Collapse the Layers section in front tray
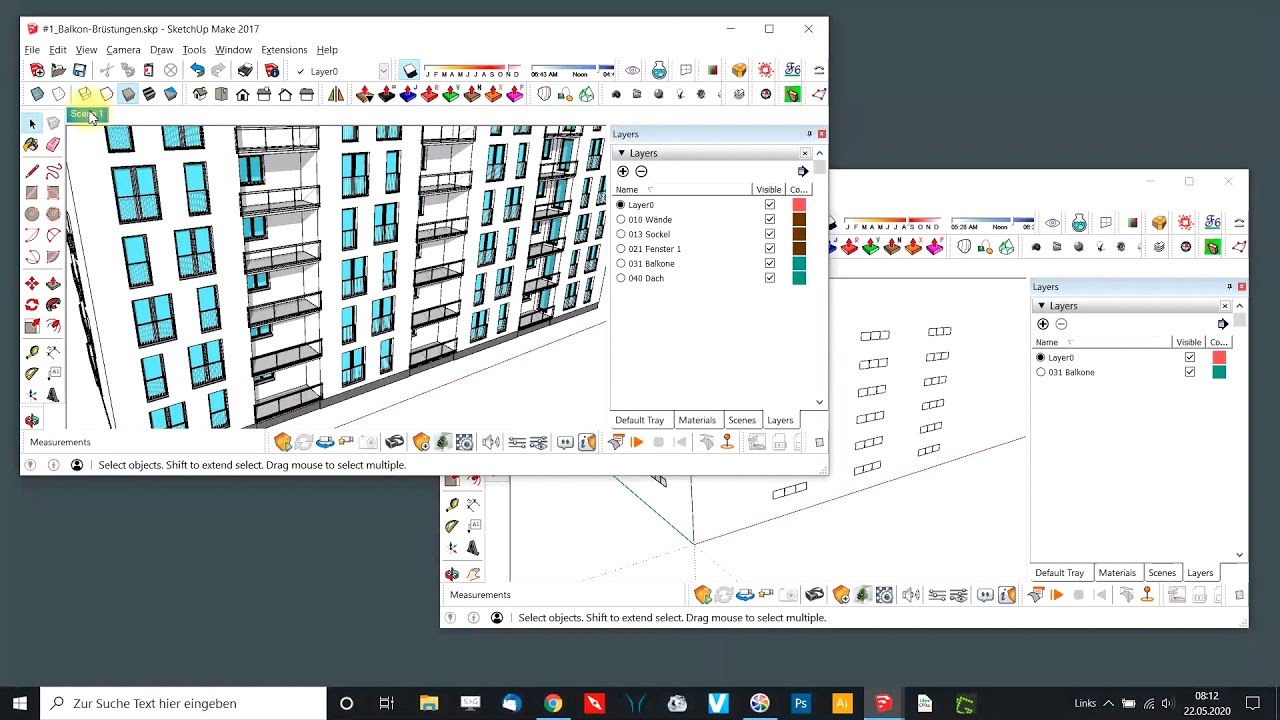Image resolution: width=1280 pixels, height=720 pixels. [x=621, y=153]
